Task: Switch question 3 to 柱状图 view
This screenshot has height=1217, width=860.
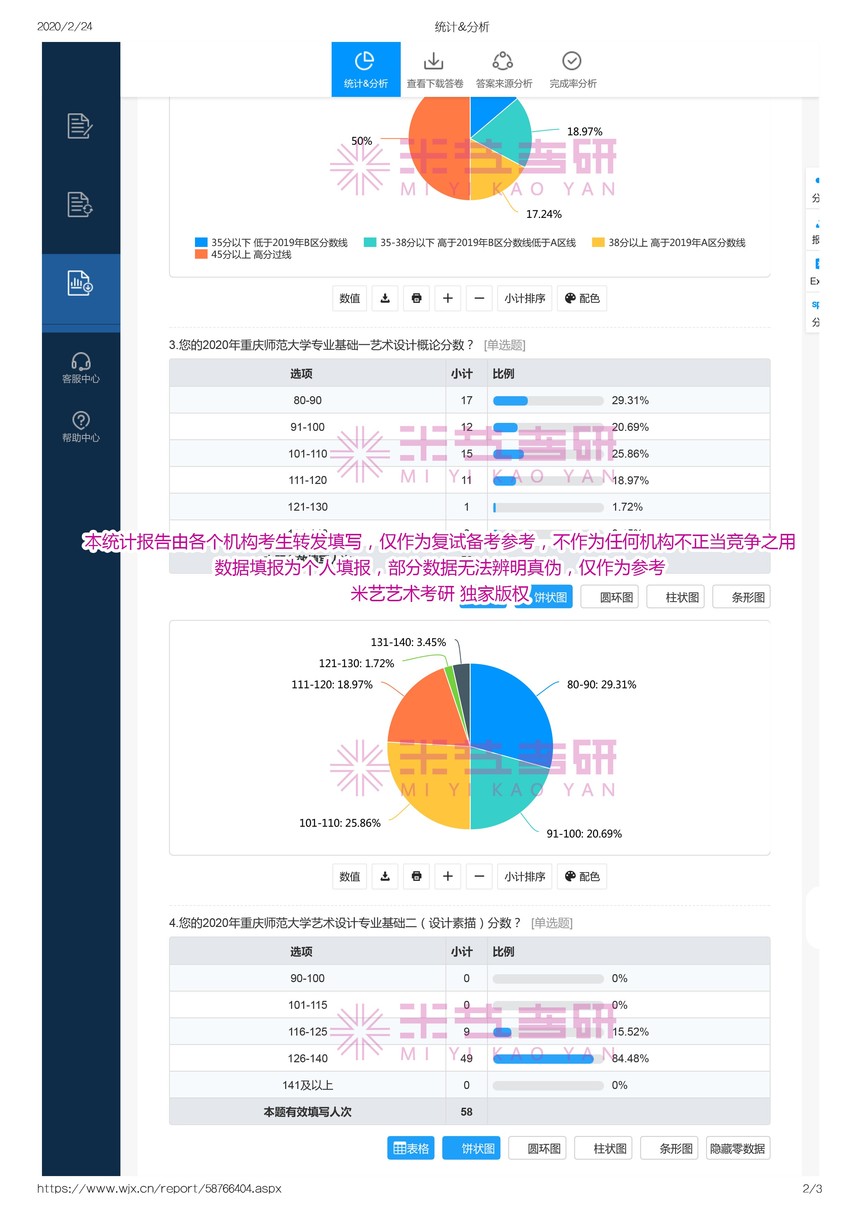Action: [675, 598]
